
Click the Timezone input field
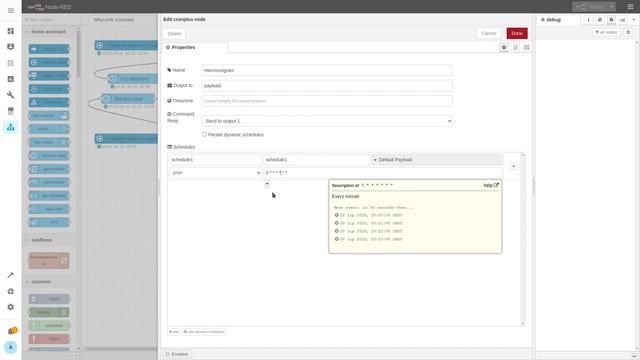click(x=327, y=101)
